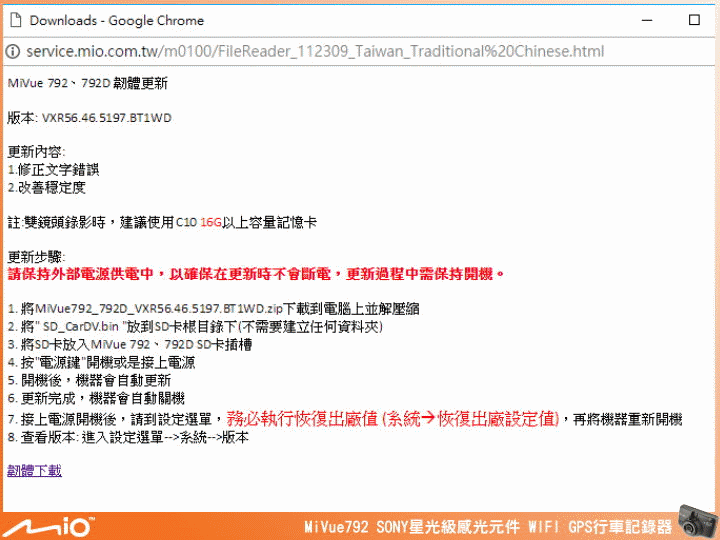
Task: Click banner text MiVue792 SONY星光級感光元件
Action: 411,527
